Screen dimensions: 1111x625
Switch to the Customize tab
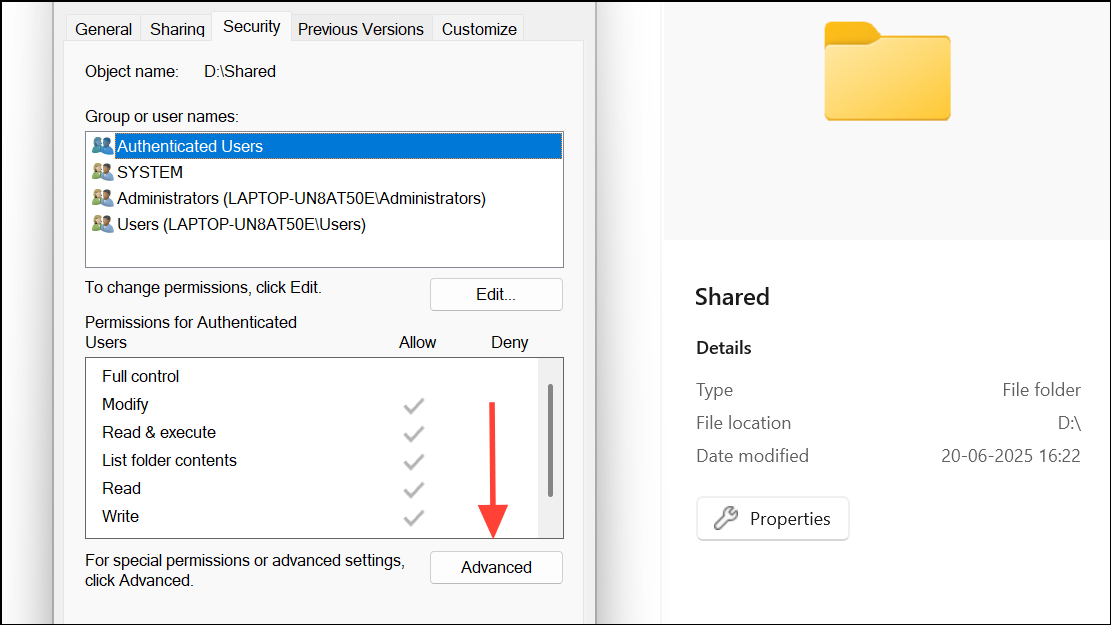479,29
